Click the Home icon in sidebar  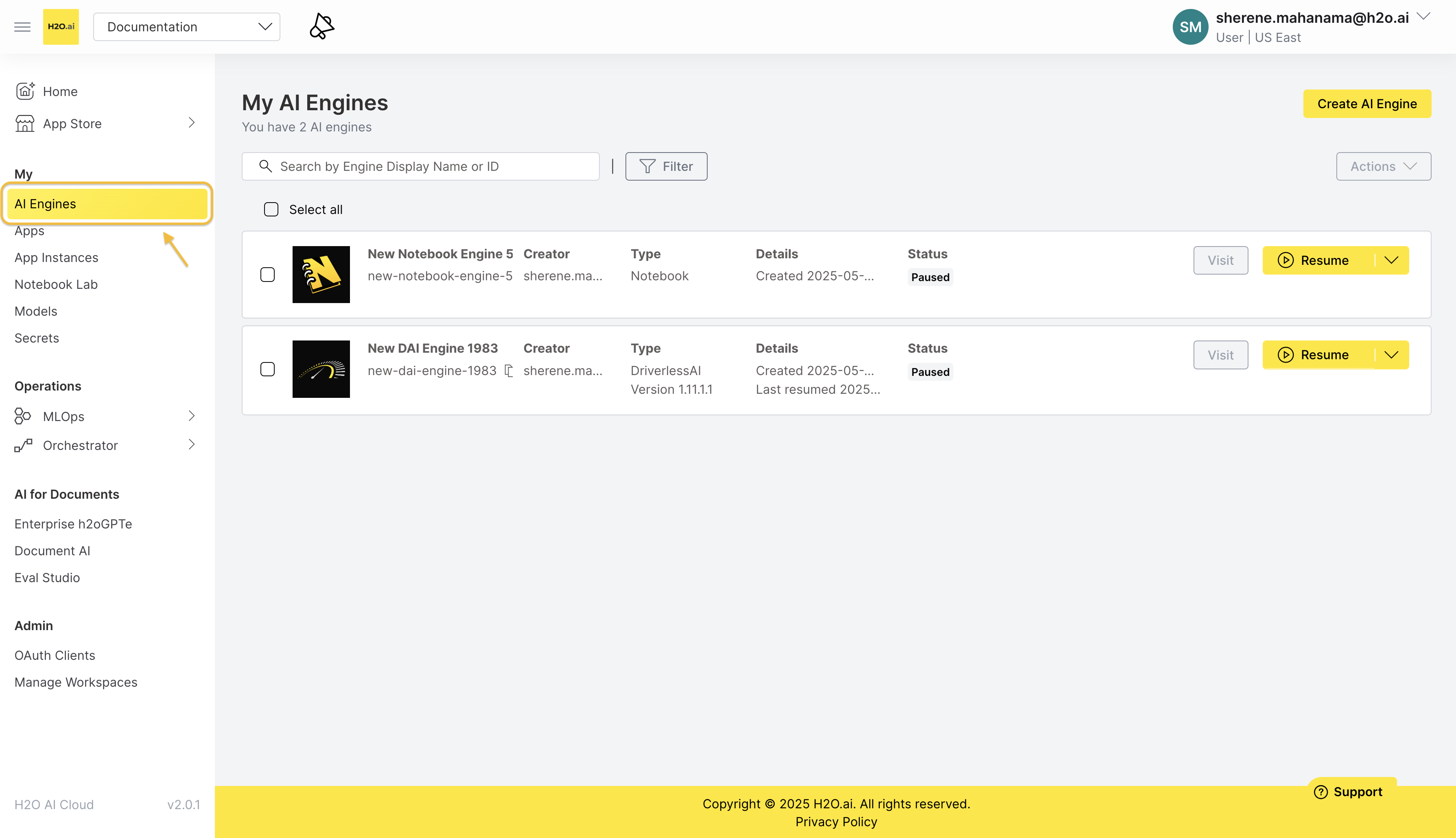[25, 91]
